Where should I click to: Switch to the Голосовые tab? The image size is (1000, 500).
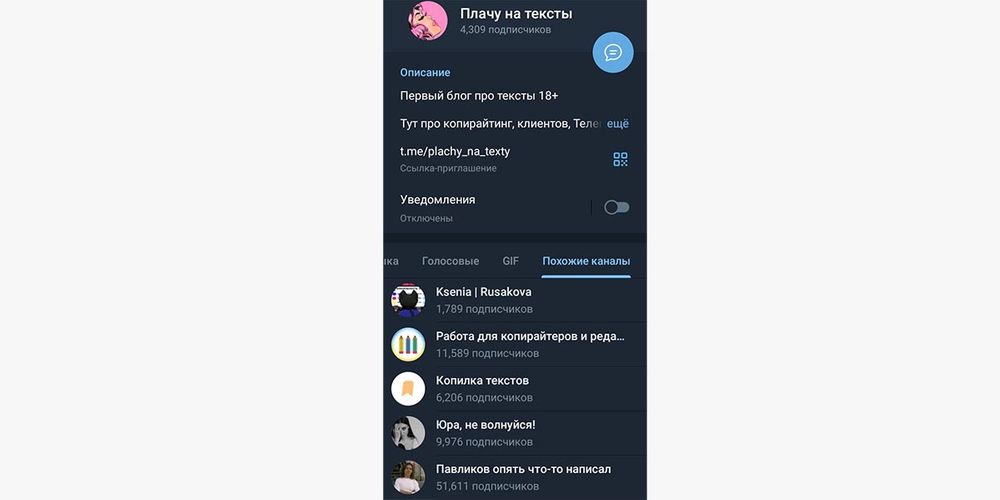[450, 261]
